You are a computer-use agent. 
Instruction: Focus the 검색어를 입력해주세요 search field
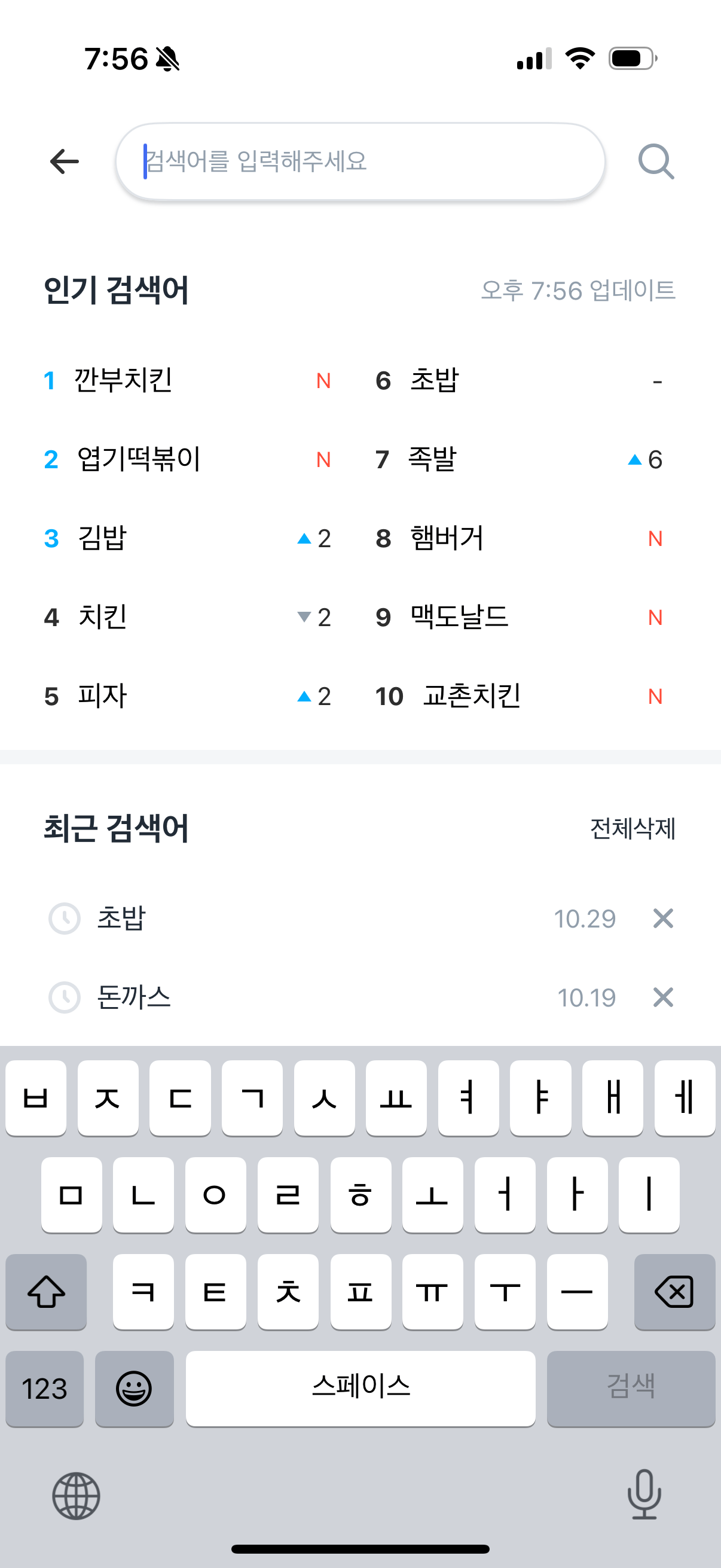click(360, 162)
